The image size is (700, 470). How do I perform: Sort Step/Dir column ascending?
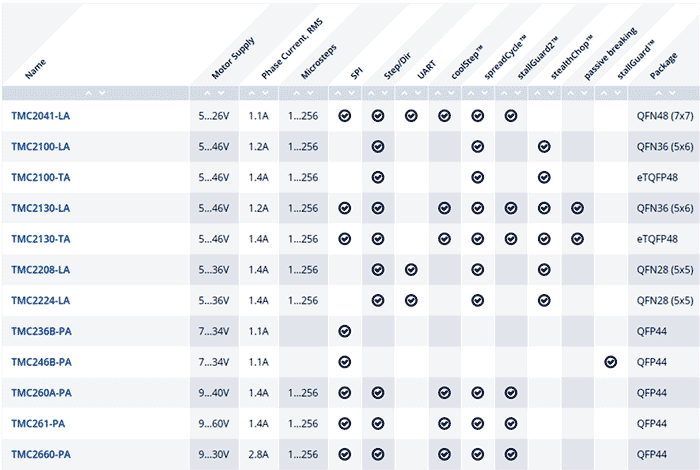coord(371,93)
